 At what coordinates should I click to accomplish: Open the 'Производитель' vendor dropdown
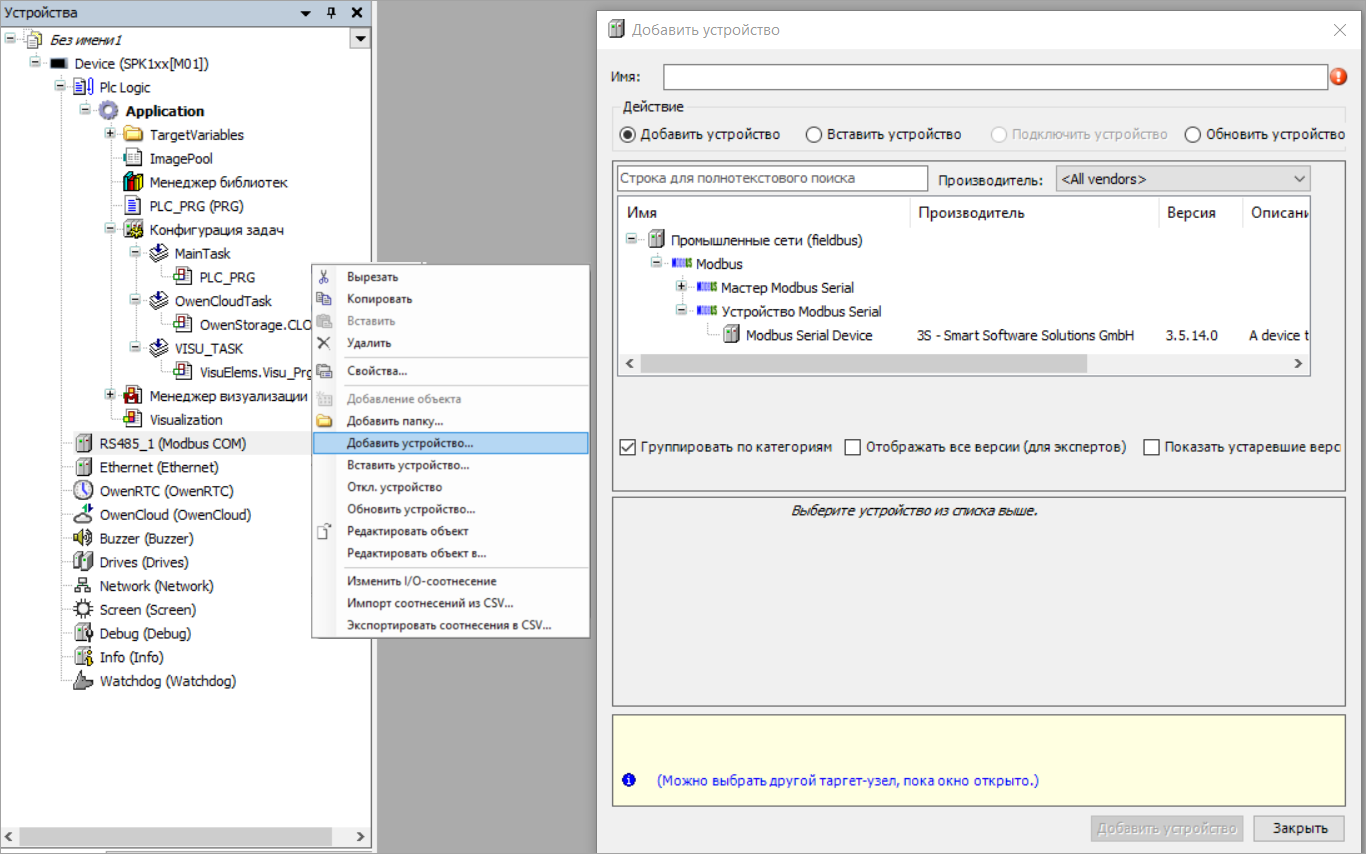(x=1183, y=179)
